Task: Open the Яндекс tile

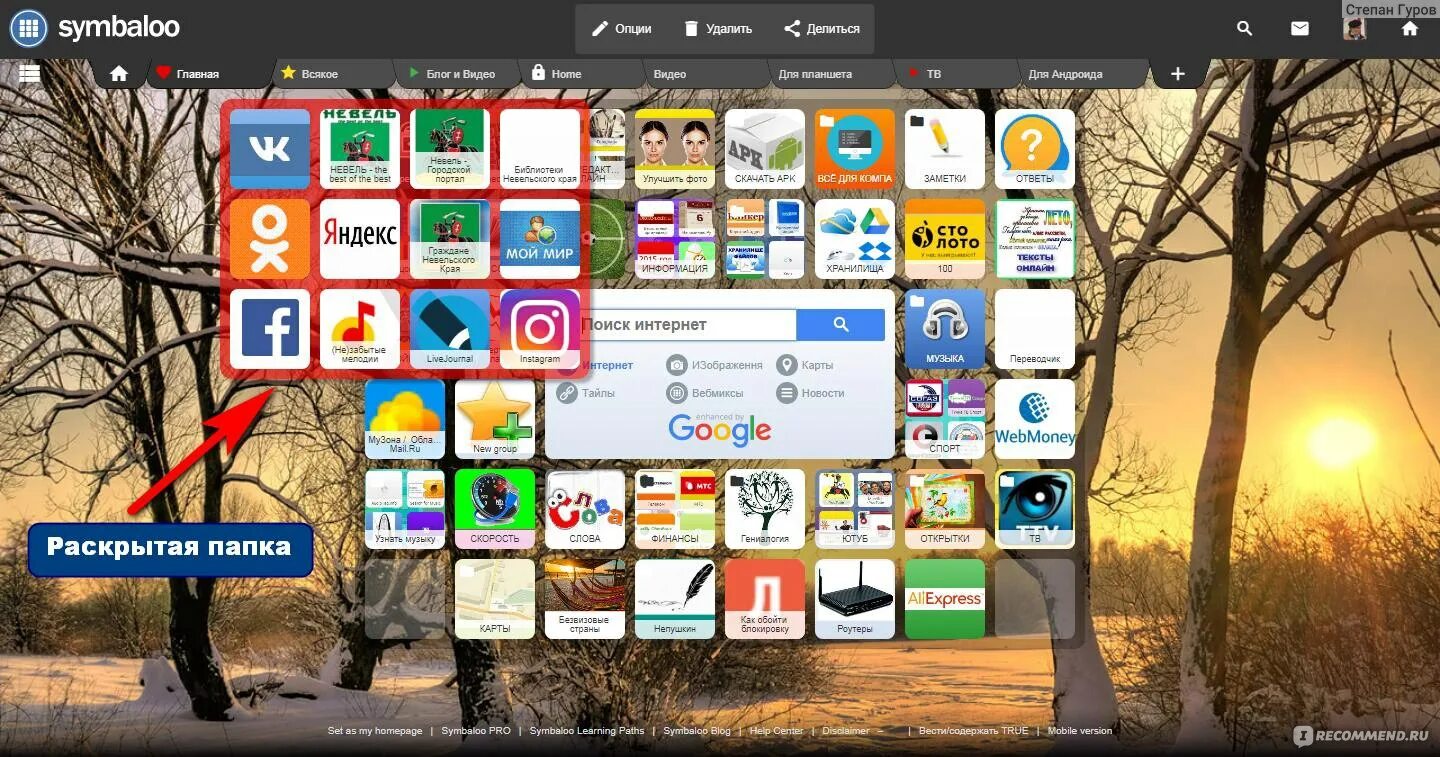Action: tap(360, 239)
